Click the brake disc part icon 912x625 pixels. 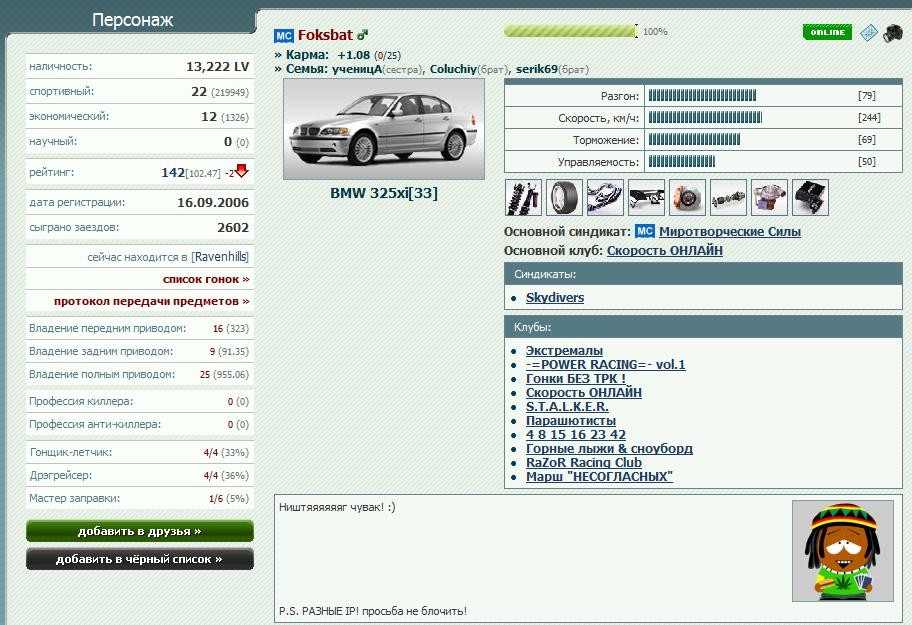pos(687,198)
